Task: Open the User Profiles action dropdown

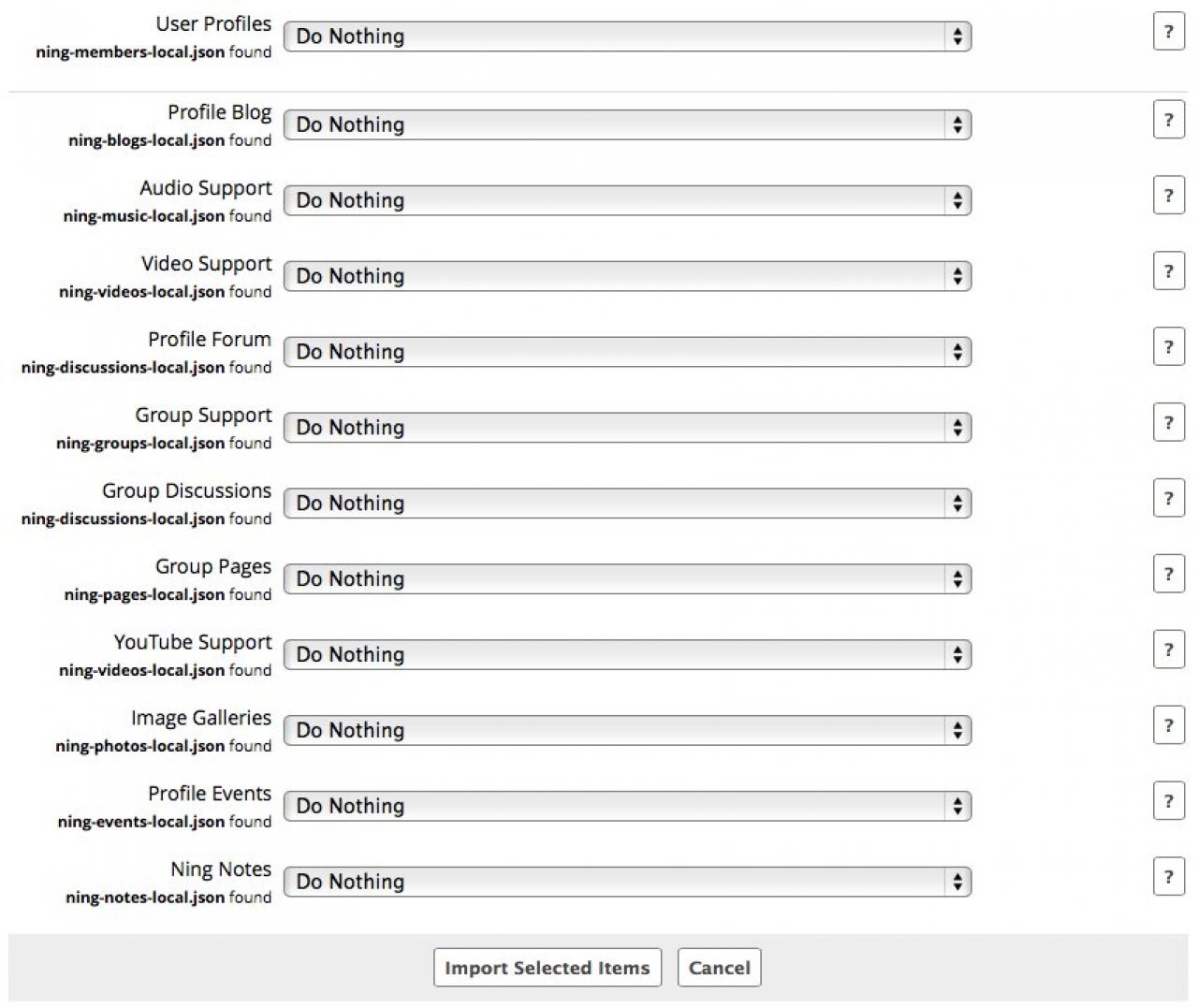Action: (627, 37)
